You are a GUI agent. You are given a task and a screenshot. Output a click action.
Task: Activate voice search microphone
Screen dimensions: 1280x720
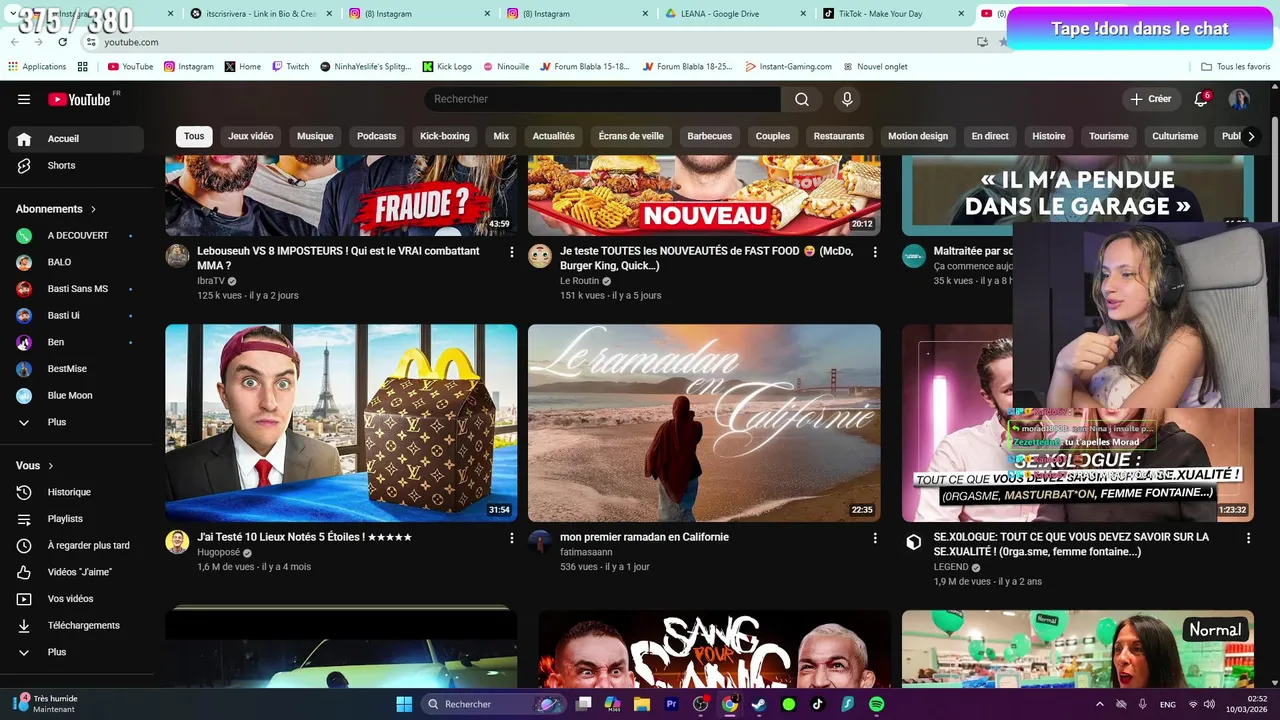click(x=847, y=99)
